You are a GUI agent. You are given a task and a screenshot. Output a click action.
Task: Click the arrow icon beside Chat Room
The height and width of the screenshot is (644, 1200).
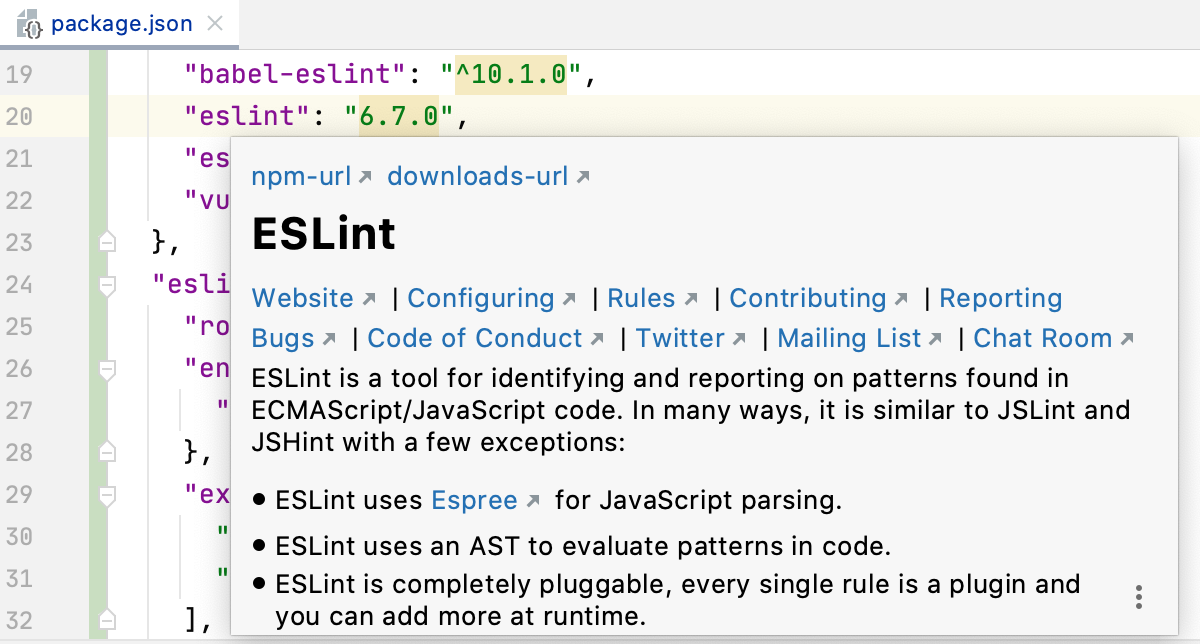(x=1127, y=338)
